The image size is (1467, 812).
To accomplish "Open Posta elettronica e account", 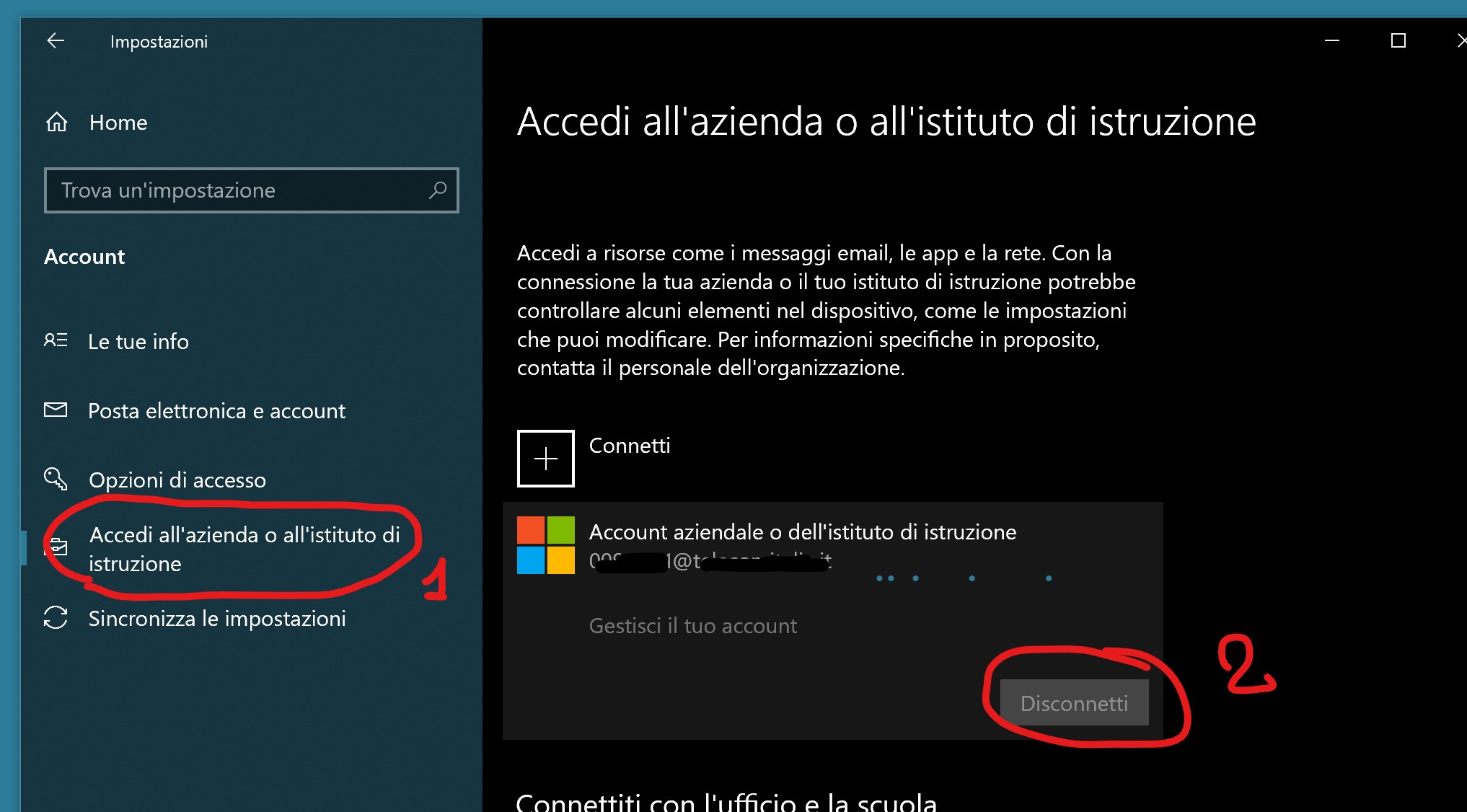I will (x=216, y=411).
